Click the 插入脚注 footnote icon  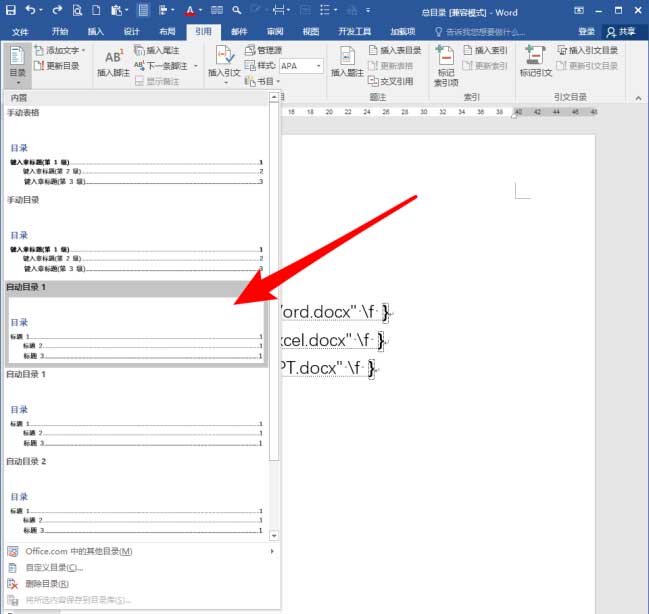[x=113, y=60]
